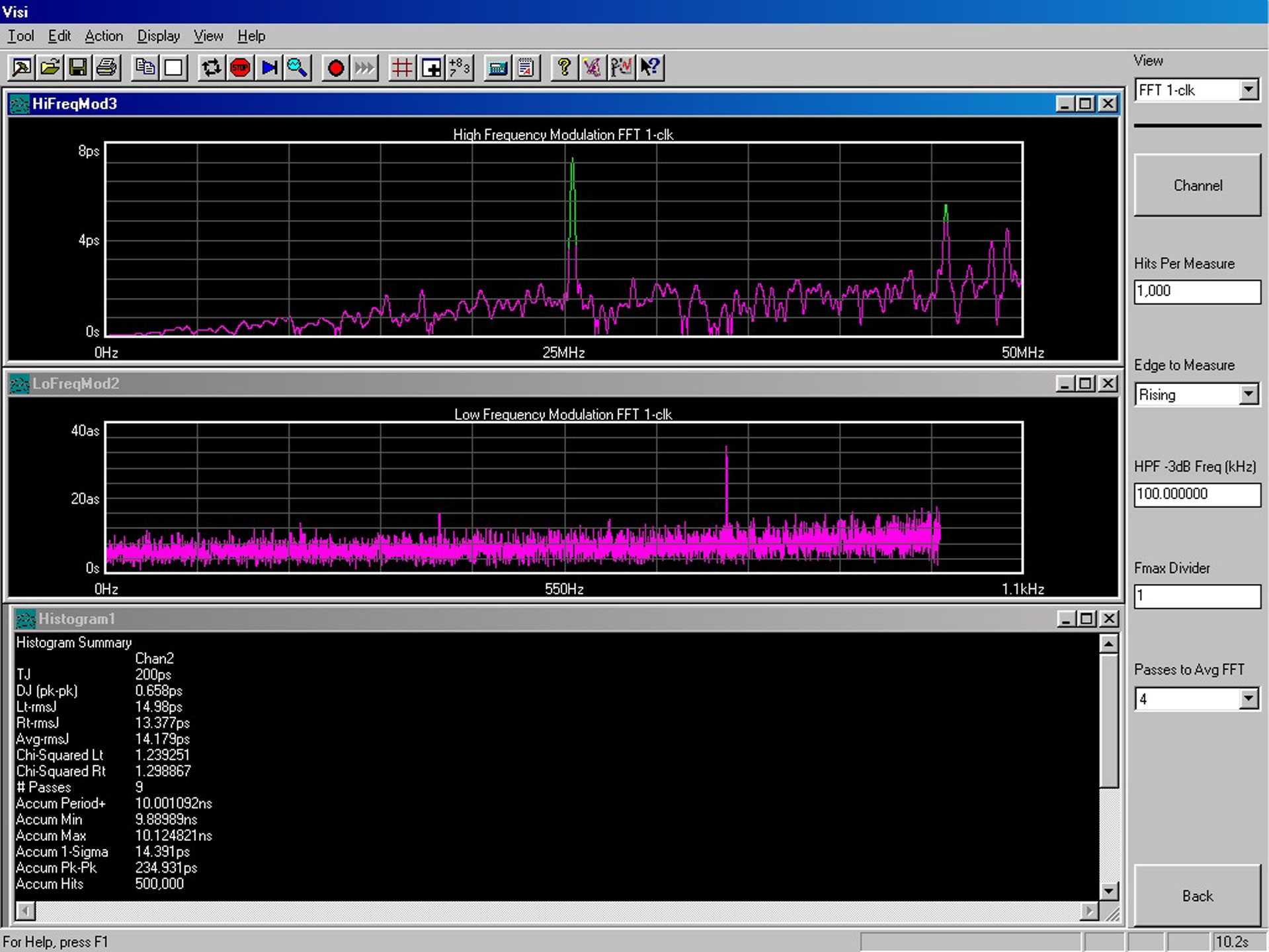This screenshot has width=1269, height=952.
Task: Click the red STOP sign icon
Action: pos(241,67)
